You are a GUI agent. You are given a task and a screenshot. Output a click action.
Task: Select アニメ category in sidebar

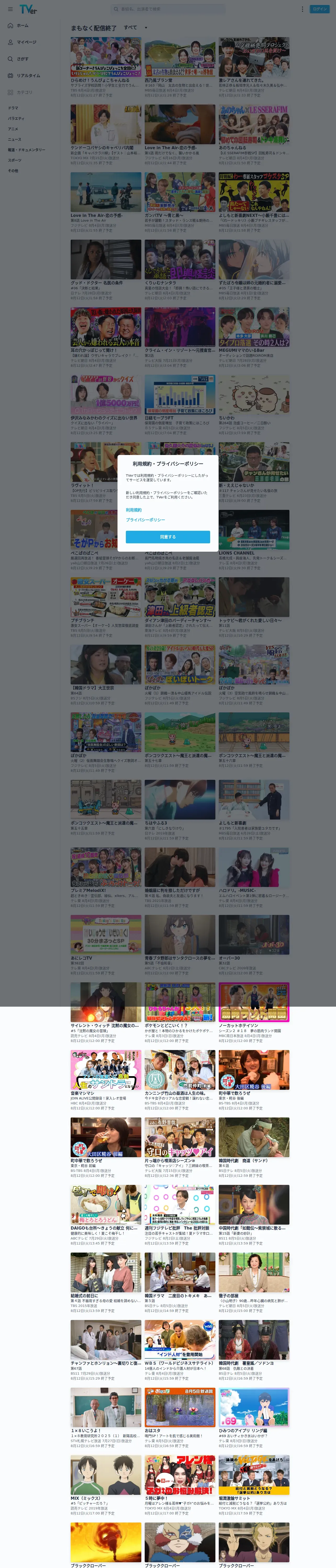click(13, 129)
